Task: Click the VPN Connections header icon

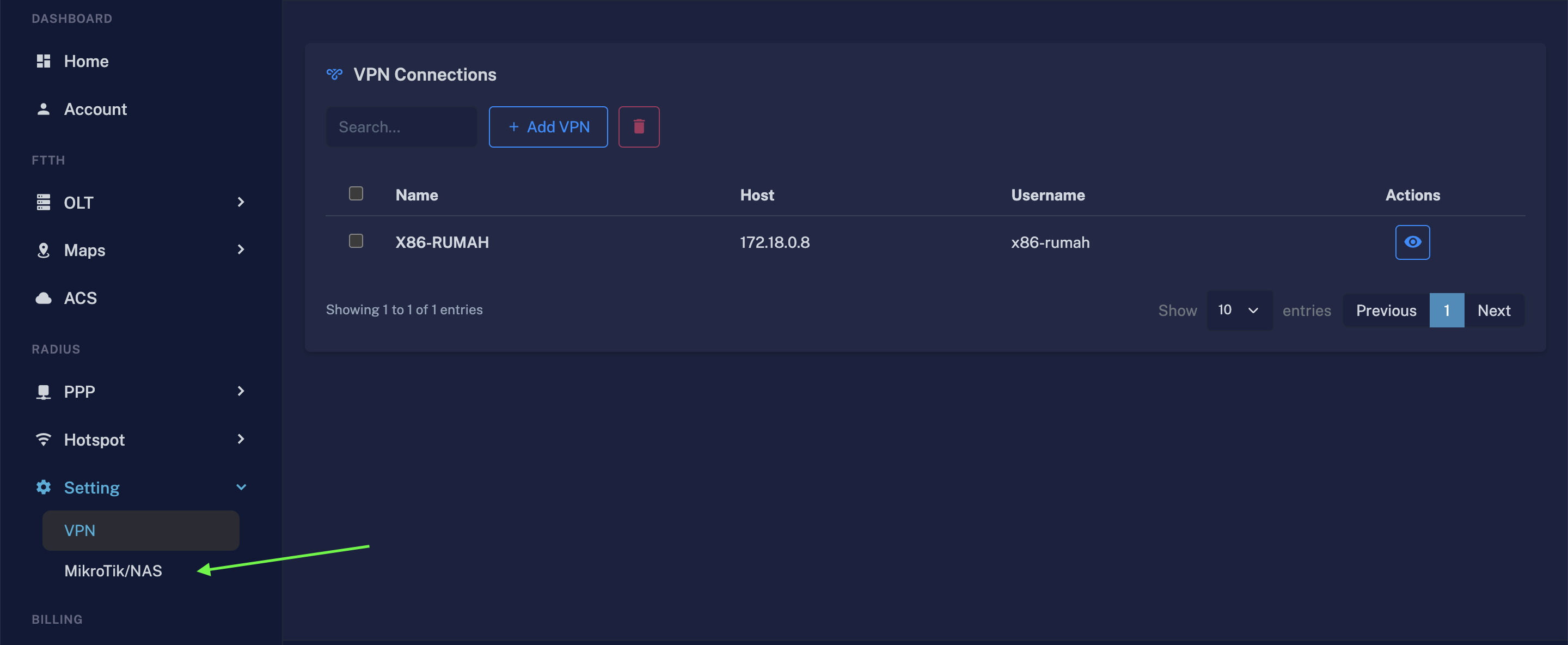Action: pos(334,74)
